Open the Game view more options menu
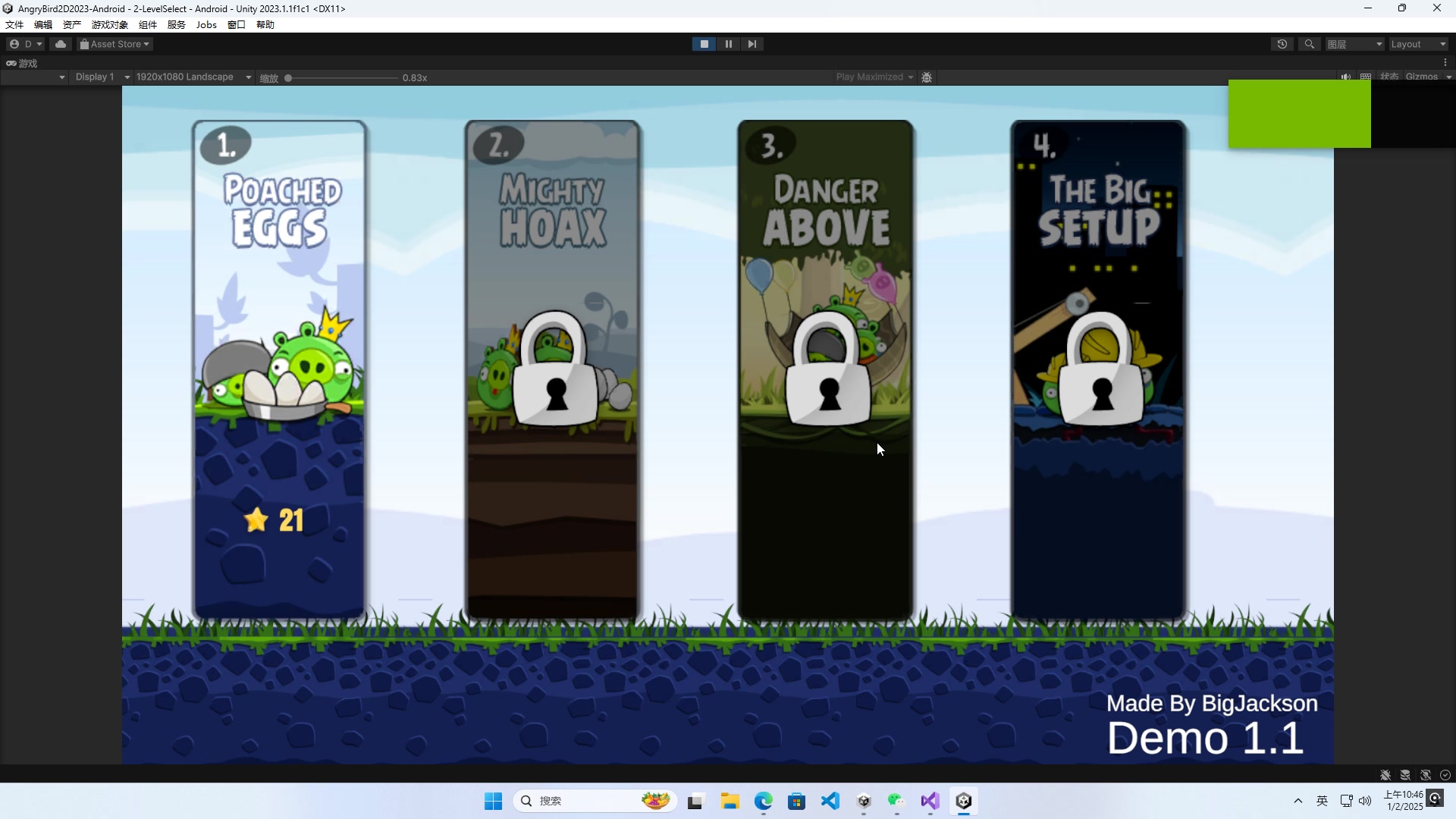1456x819 pixels. coord(1445,63)
